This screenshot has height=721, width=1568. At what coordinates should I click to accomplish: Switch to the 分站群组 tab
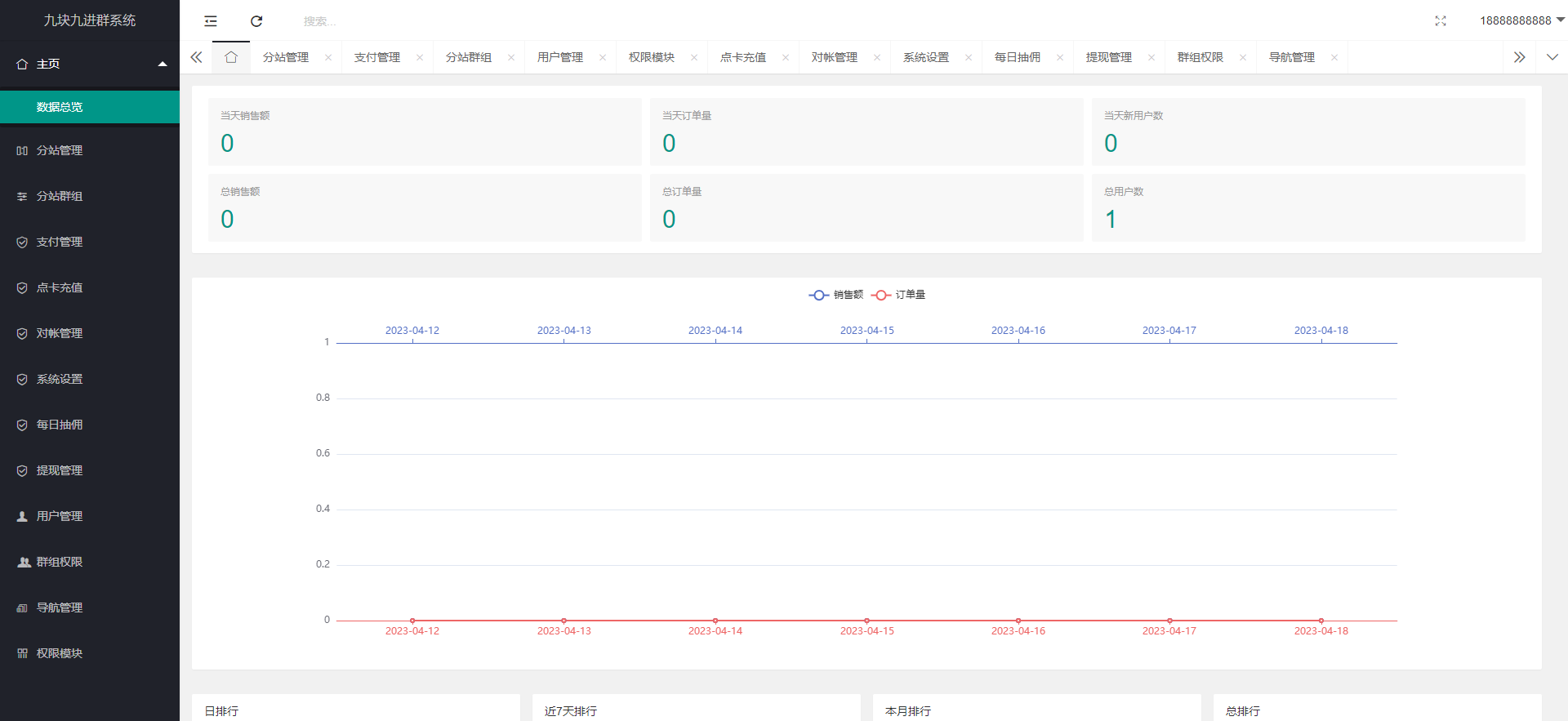point(469,57)
